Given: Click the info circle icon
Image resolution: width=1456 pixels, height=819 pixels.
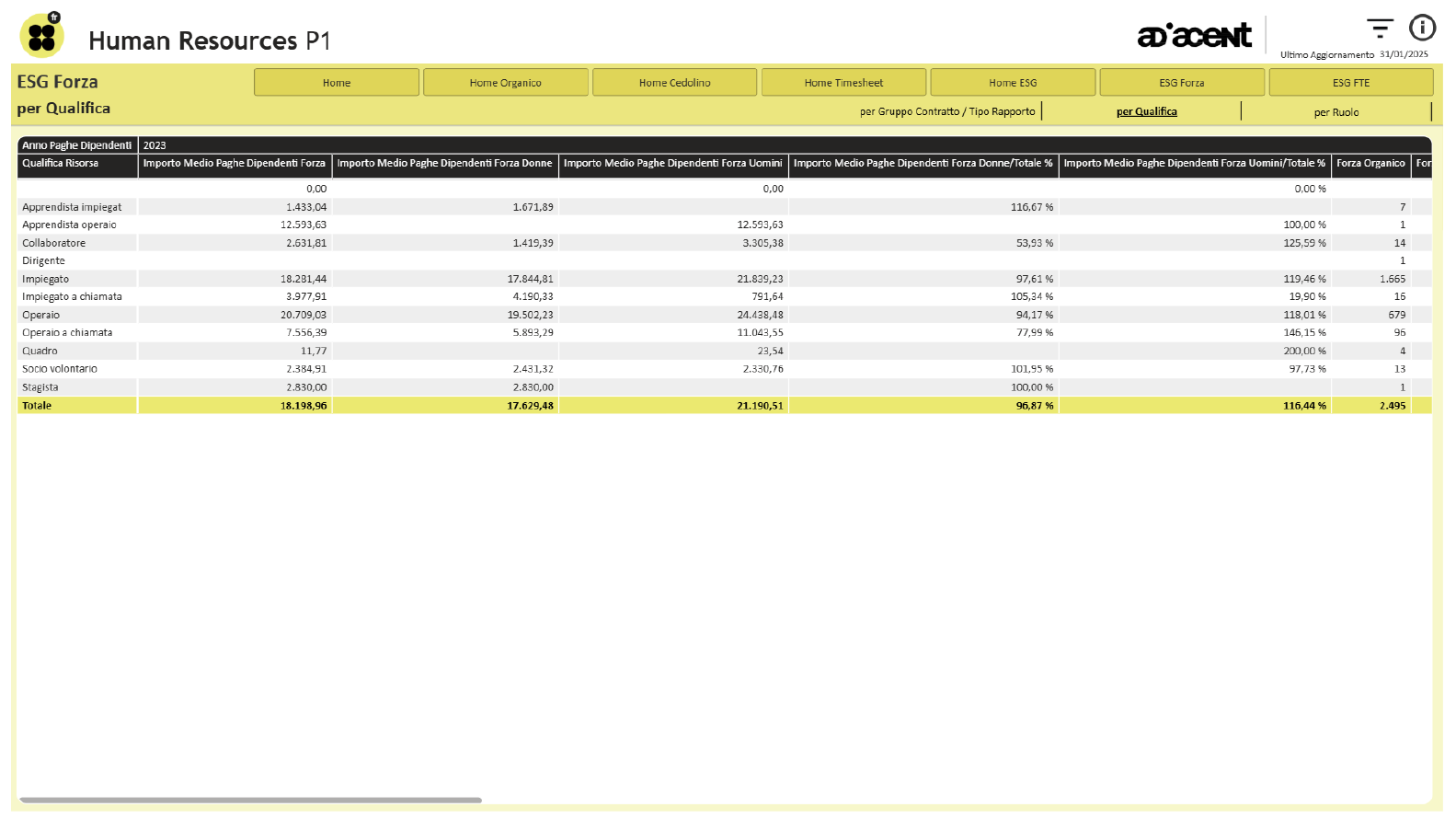Looking at the screenshot, I should tap(1422, 29).
